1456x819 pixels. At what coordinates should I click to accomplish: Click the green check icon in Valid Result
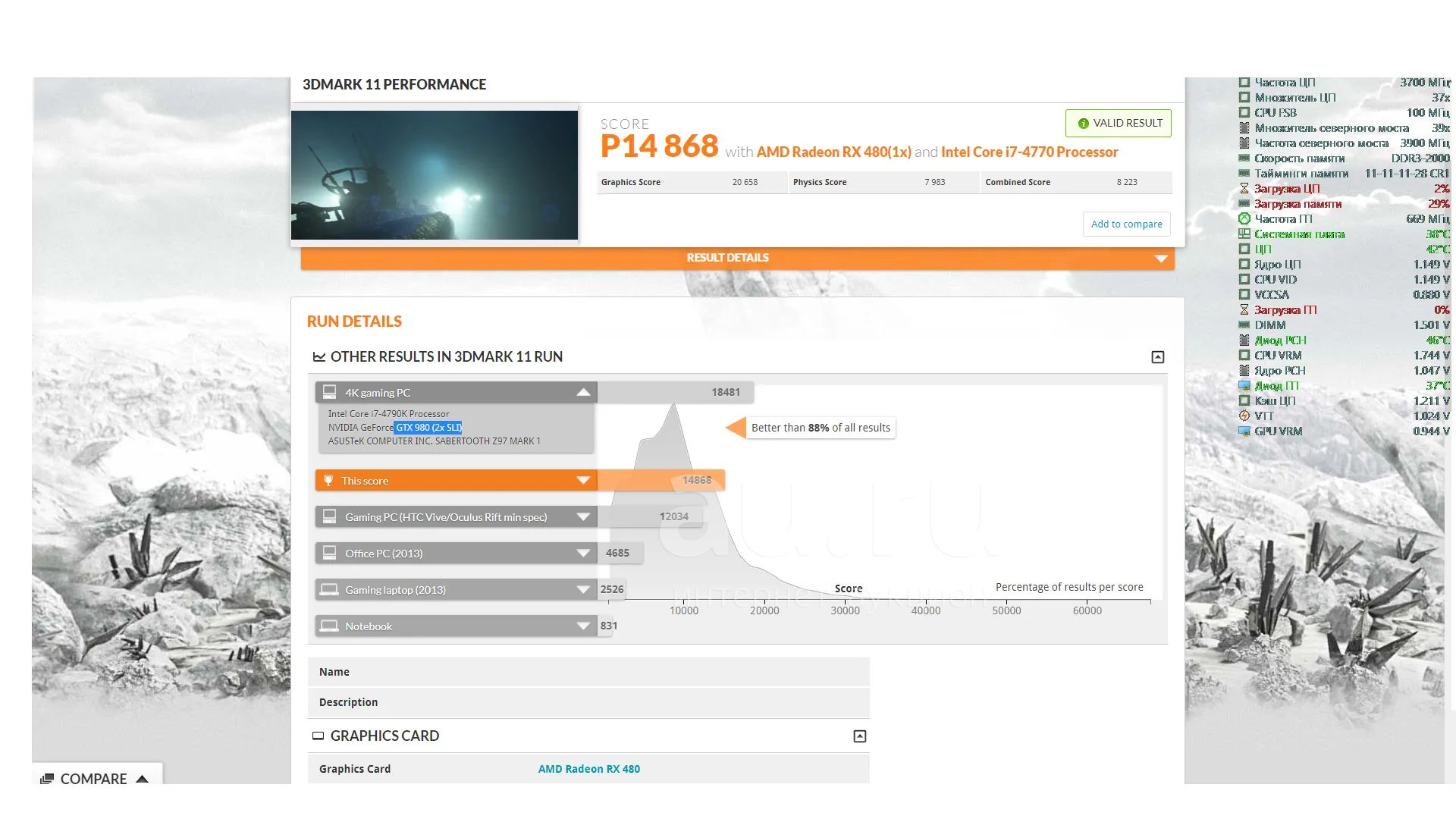pos(1083,124)
